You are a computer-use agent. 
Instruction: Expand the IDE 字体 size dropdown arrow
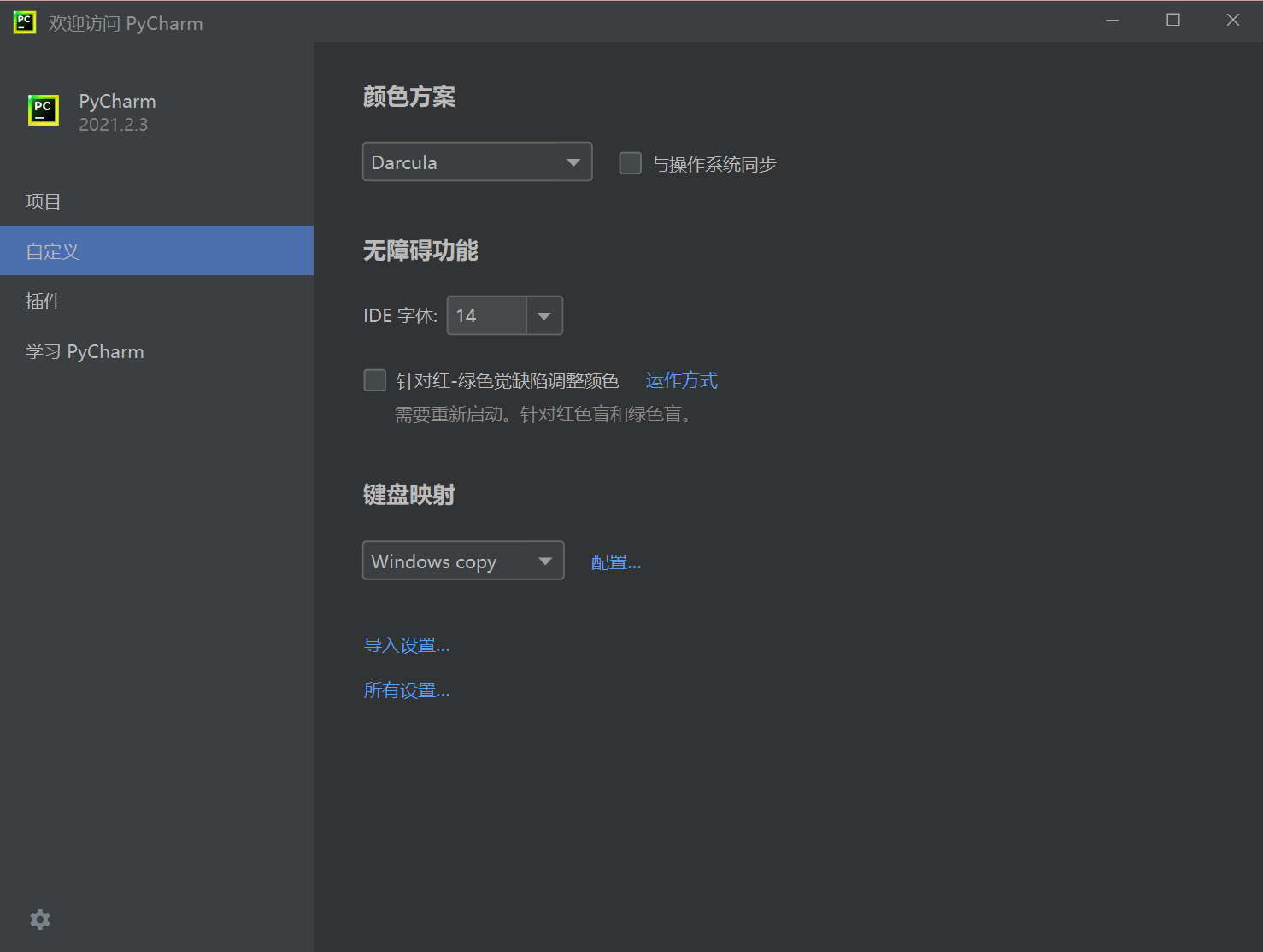(x=544, y=316)
